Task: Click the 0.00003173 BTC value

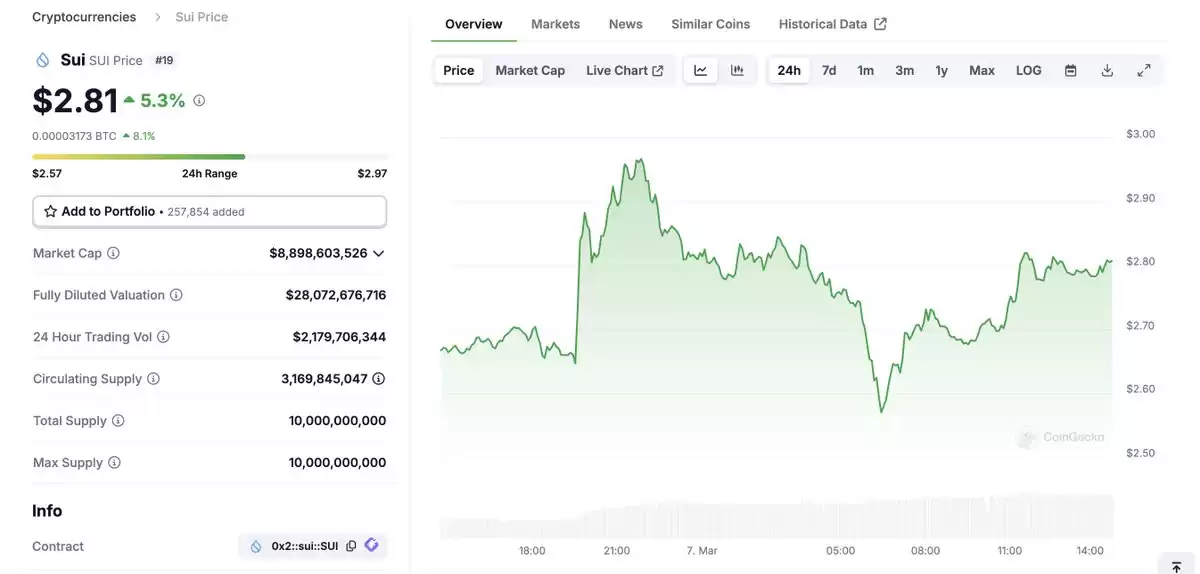Action: click(74, 136)
